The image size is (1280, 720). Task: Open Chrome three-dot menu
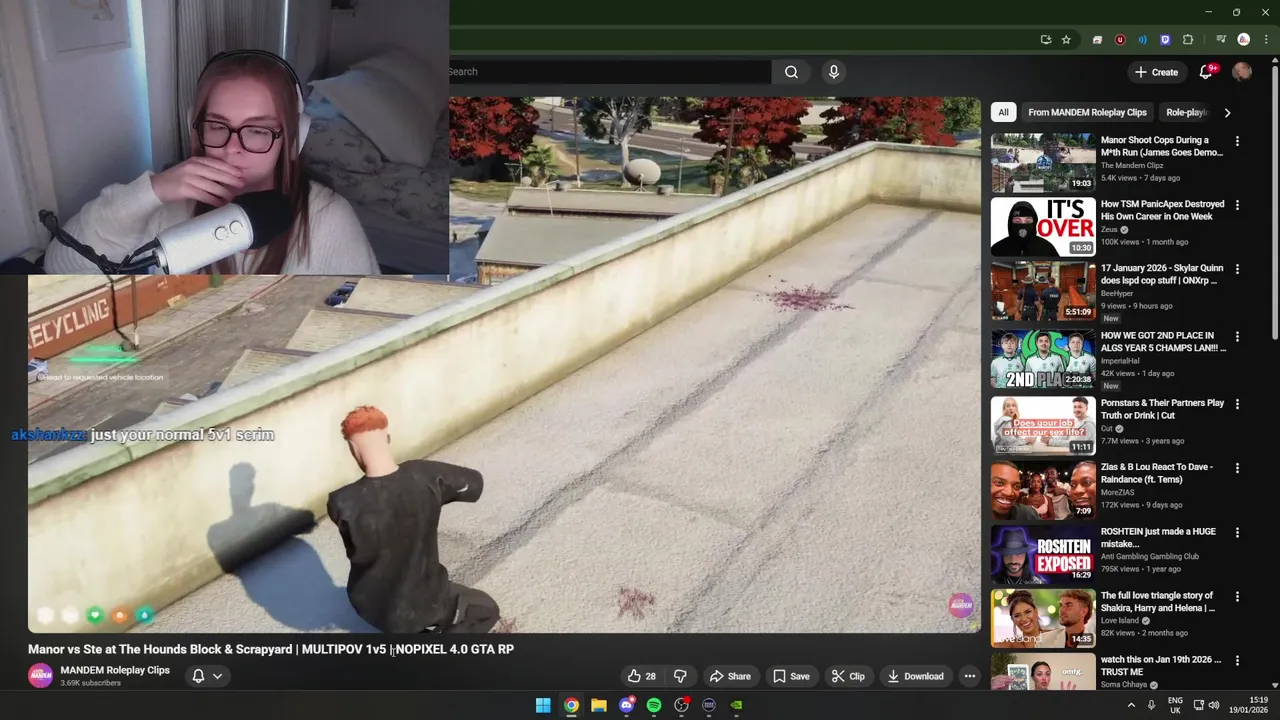pos(1266,40)
